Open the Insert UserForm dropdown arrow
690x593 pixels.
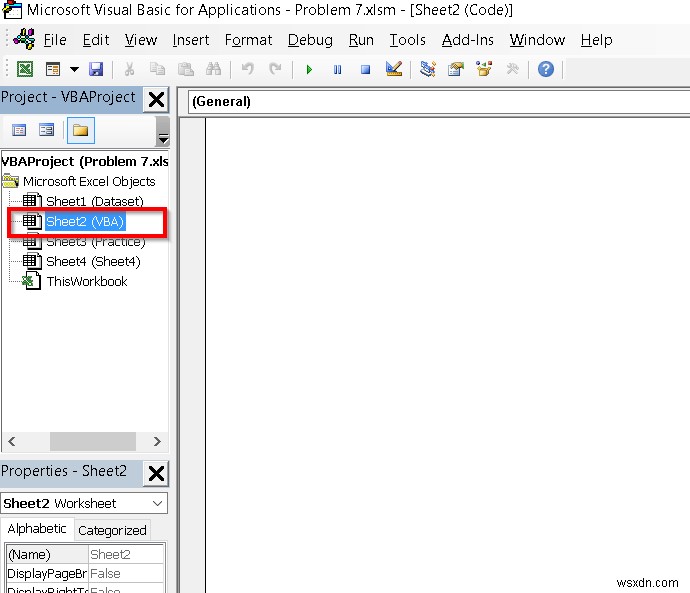tap(74, 69)
